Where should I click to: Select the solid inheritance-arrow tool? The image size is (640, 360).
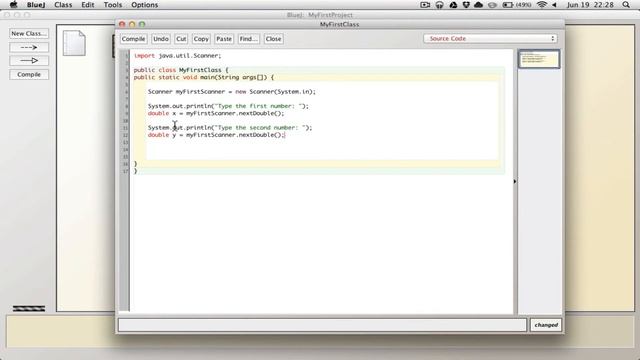[x=29, y=60]
